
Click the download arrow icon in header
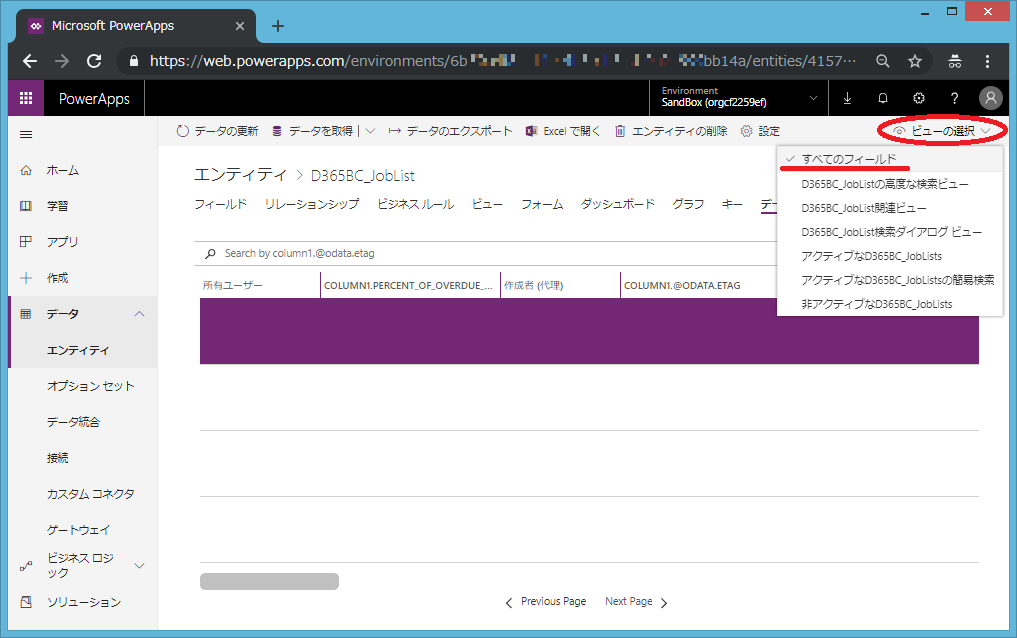coord(847,98)
